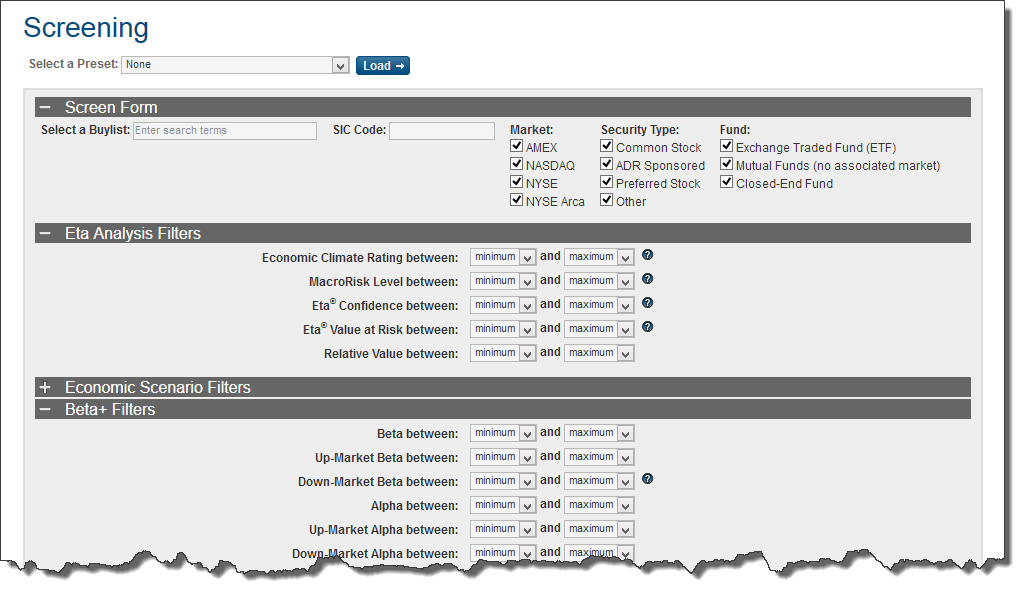Click the SIC Code input field
This screenshot has height=597, width=1021.
pyautogui.click(x=441, y=131)
